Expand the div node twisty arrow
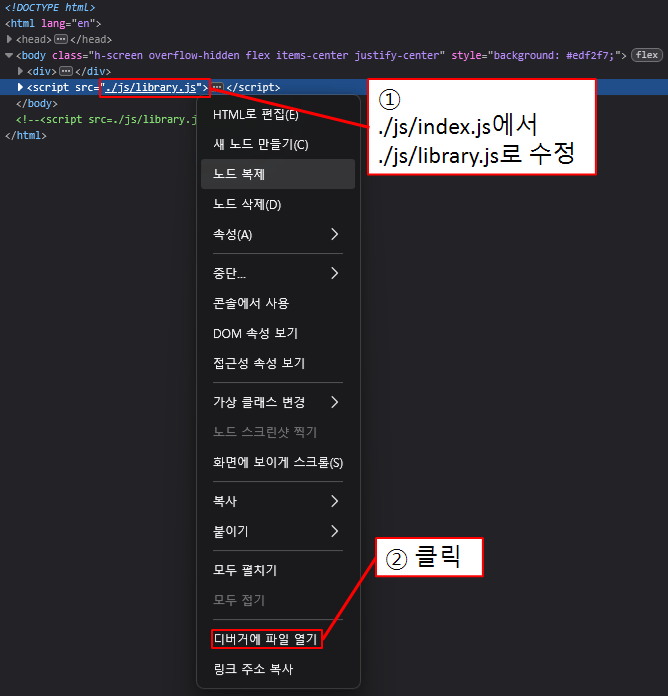 22,72
